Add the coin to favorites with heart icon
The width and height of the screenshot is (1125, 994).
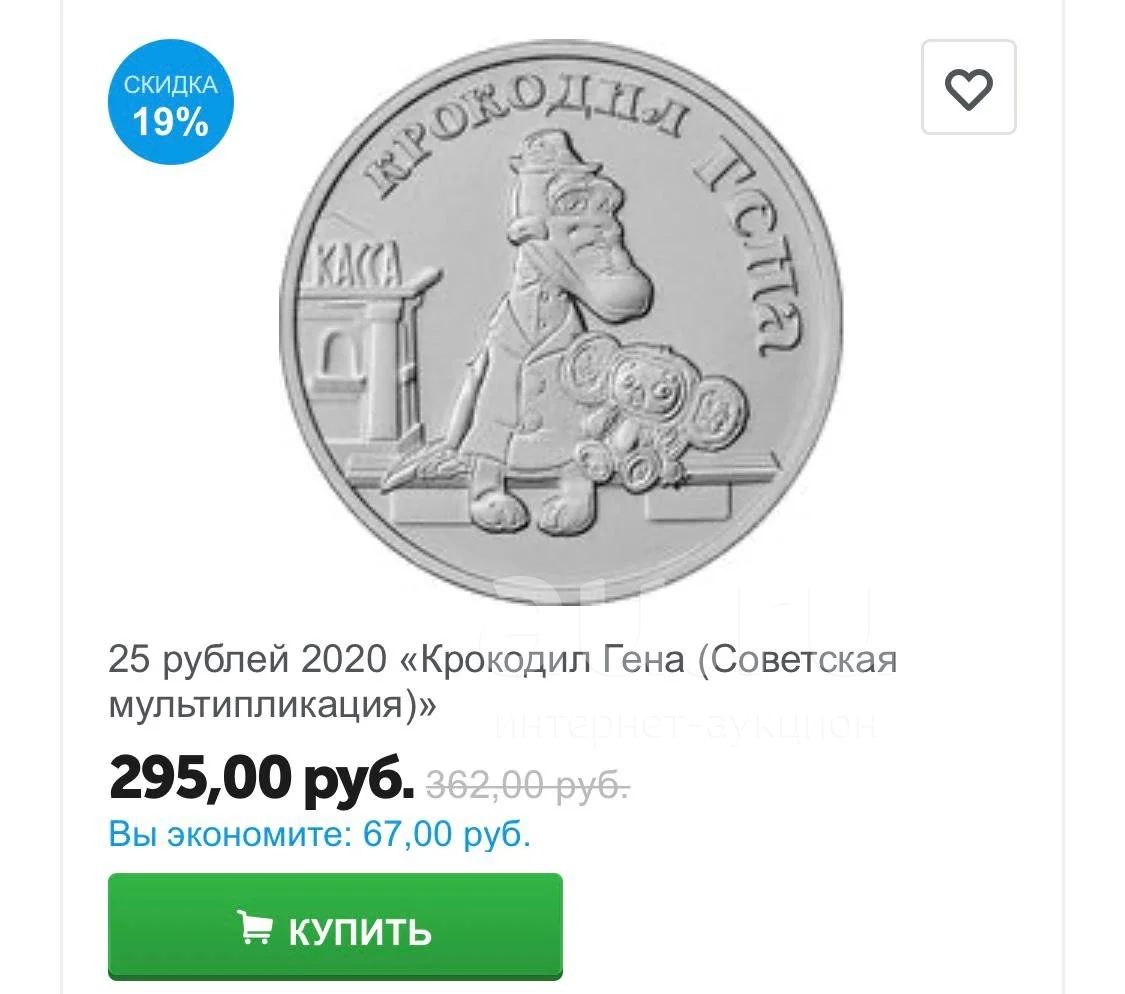[x=969, y=88]
